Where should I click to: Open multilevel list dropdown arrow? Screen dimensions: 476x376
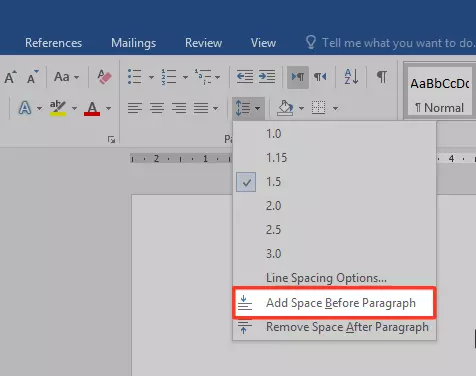(217, 77)
